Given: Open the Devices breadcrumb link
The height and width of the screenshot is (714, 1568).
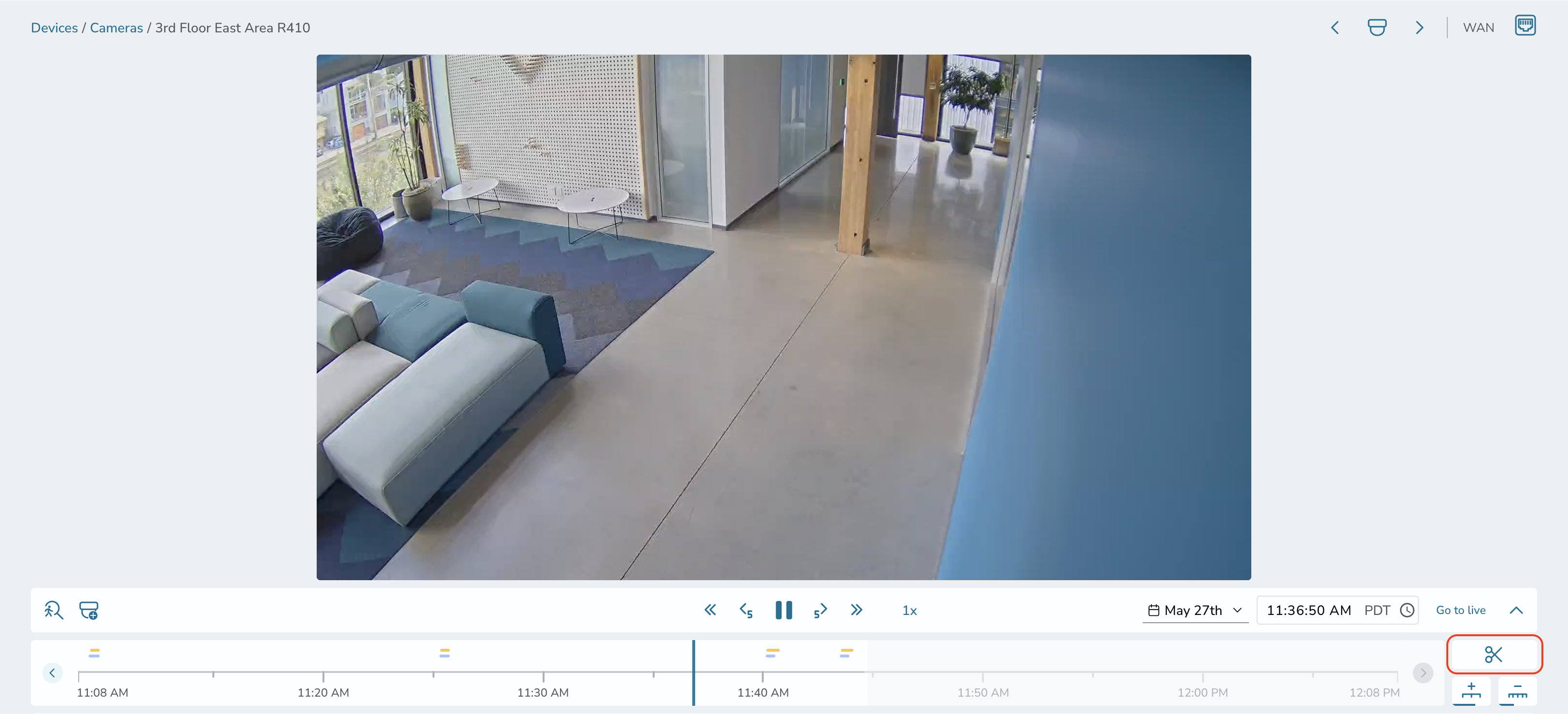Looking at the screenshot, I should click(x=54, y=28).
